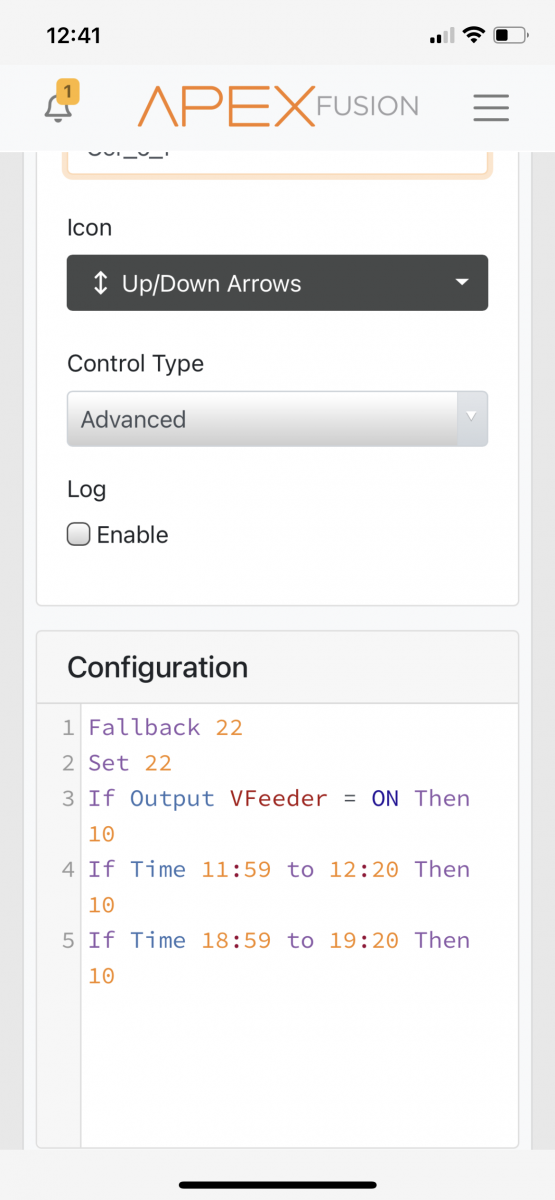Tap the cellular signal bars icon
Image resolution: width=555 pixels, height=1200 pixels.
[441, 37]
